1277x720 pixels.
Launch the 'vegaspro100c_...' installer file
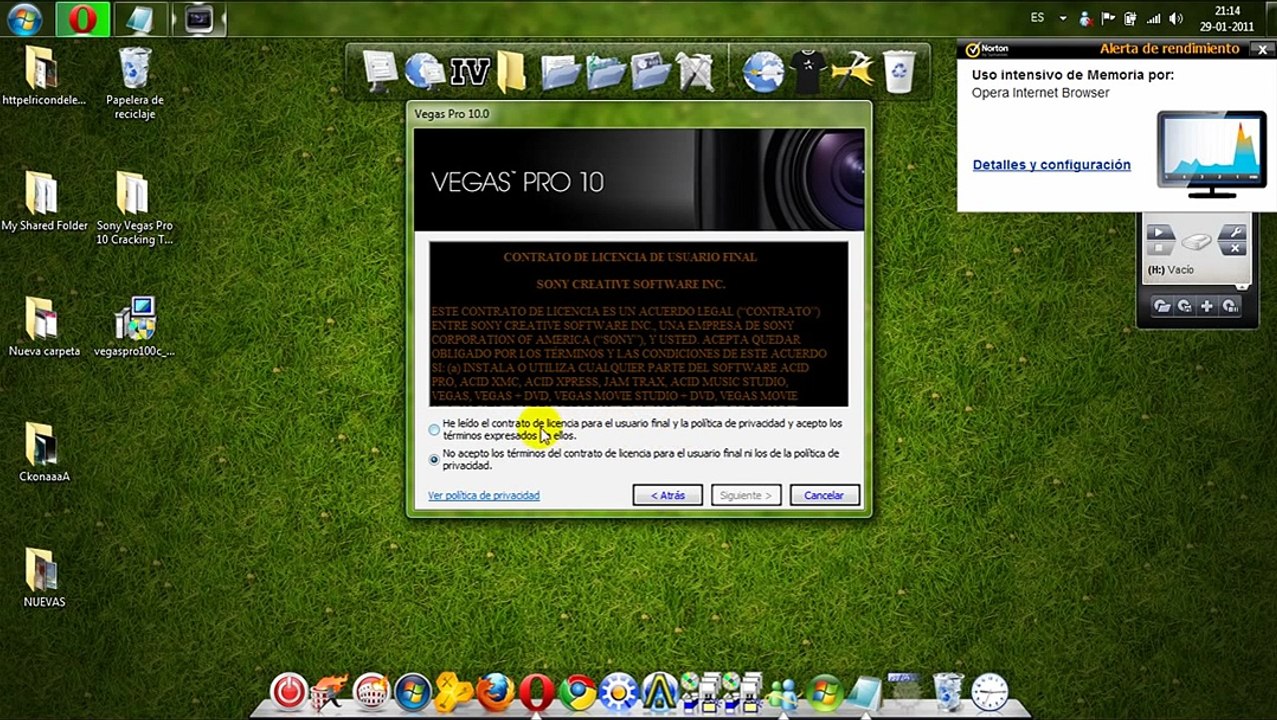134,327
